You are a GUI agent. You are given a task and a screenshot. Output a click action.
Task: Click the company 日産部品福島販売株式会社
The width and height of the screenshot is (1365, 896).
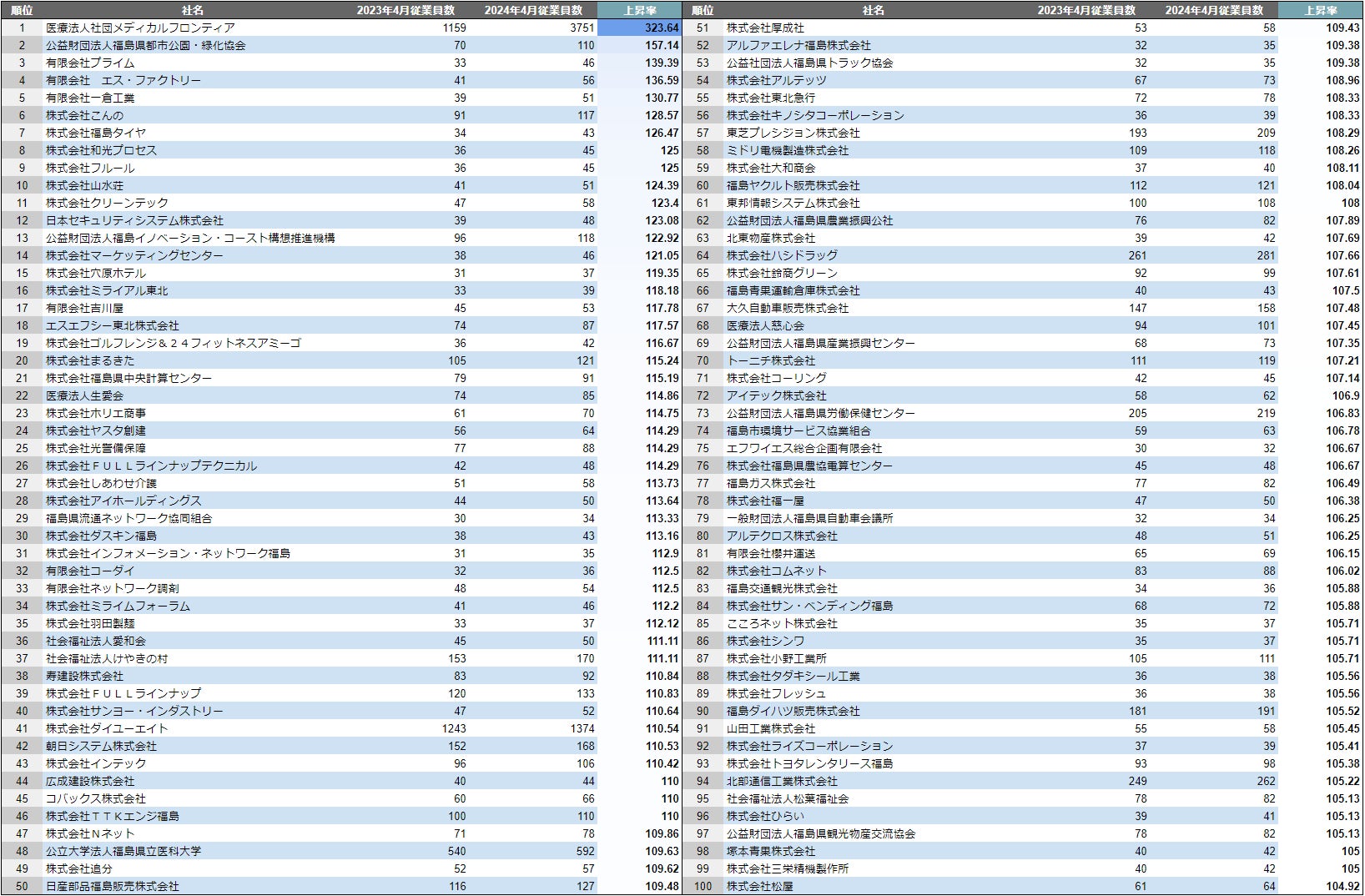[113, 886]
